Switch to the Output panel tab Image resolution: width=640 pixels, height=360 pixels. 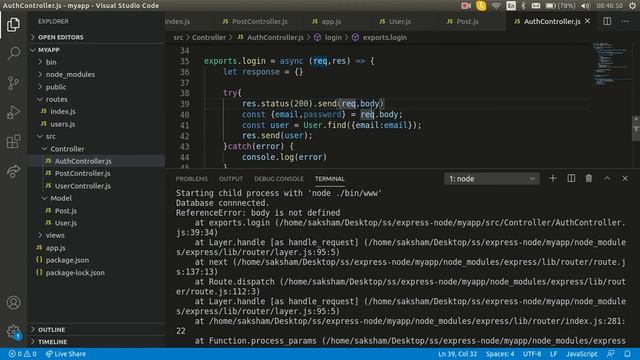click(x=231, y=179)
